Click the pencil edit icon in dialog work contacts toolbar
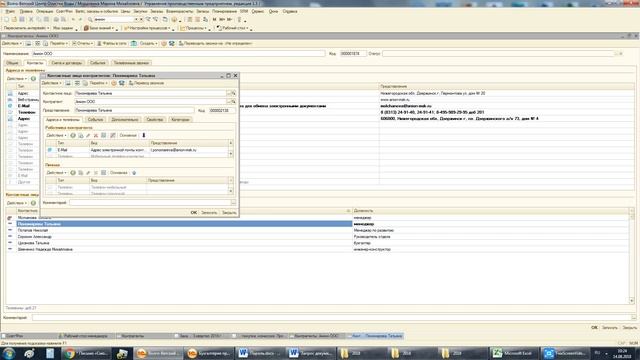Screen dimensions: 640x360 (88, 135)
